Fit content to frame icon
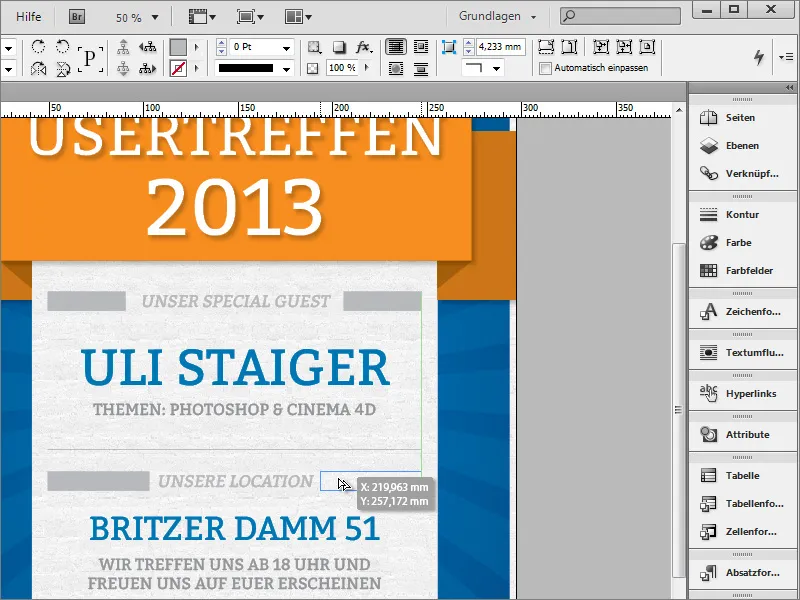Image resolution: width=800 pixels, height=600 pixels. point(601,47)
